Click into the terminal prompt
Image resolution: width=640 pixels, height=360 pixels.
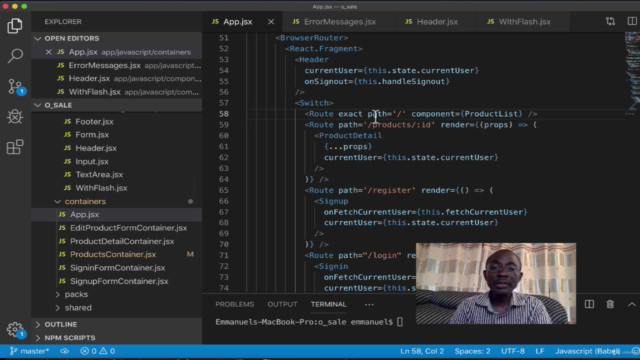(x=400, y=322)
